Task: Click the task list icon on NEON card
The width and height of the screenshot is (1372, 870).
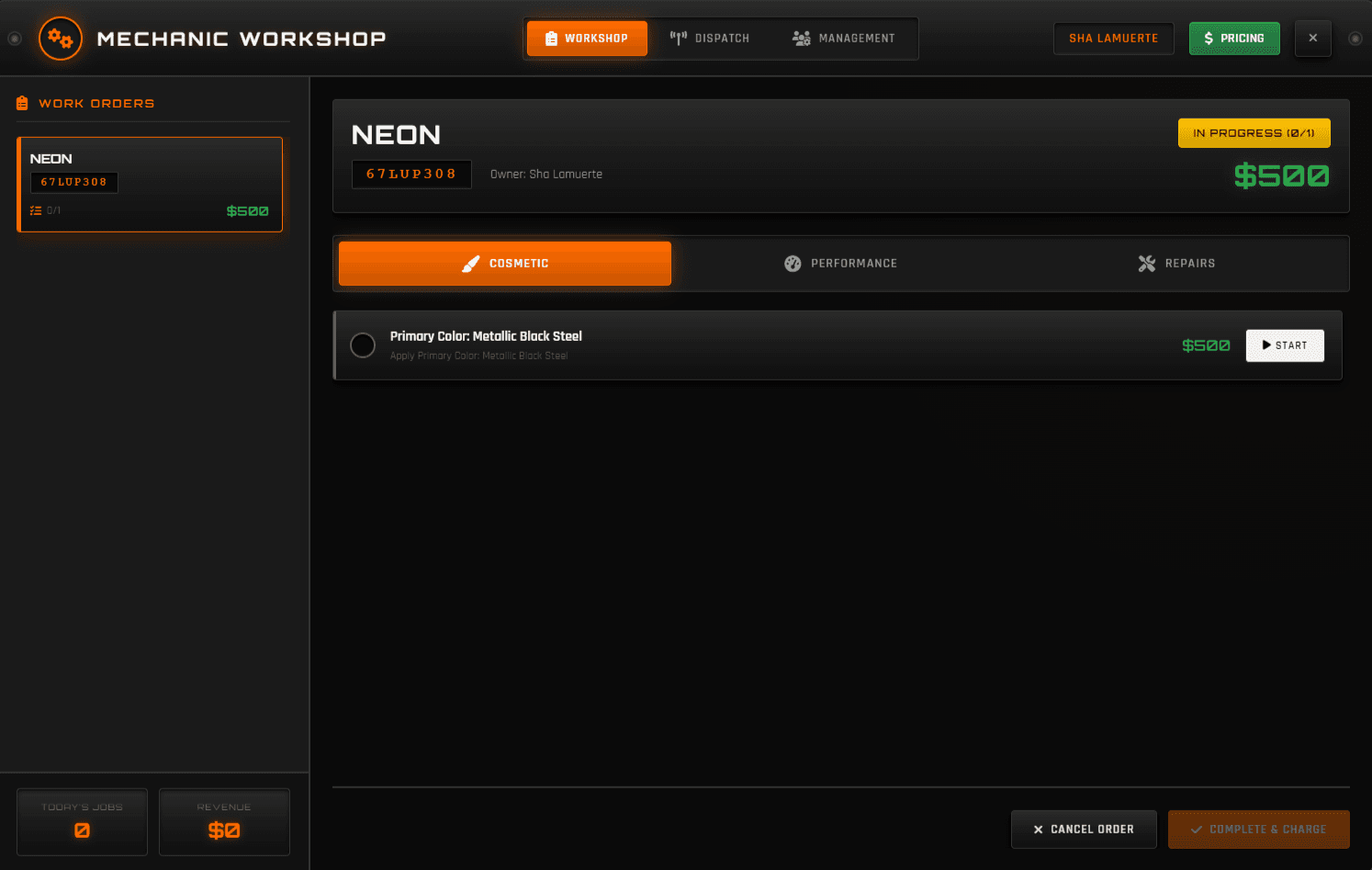Action: (36, 210)
